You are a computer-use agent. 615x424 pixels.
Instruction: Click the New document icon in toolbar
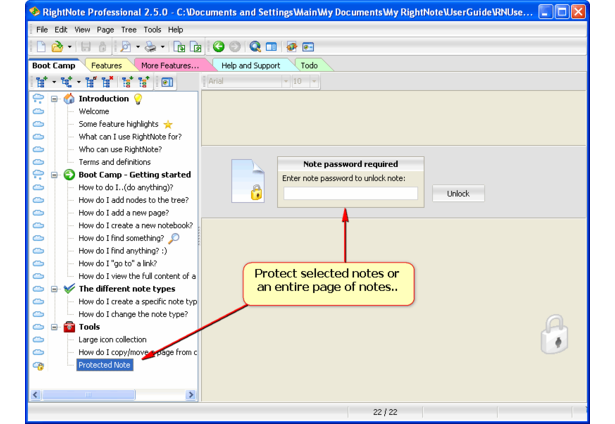click(x=41, y=47)
